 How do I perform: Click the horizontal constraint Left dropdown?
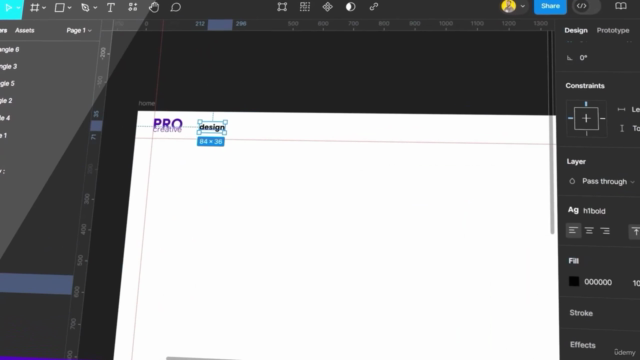pyautogui.click(x=629, y=109)
